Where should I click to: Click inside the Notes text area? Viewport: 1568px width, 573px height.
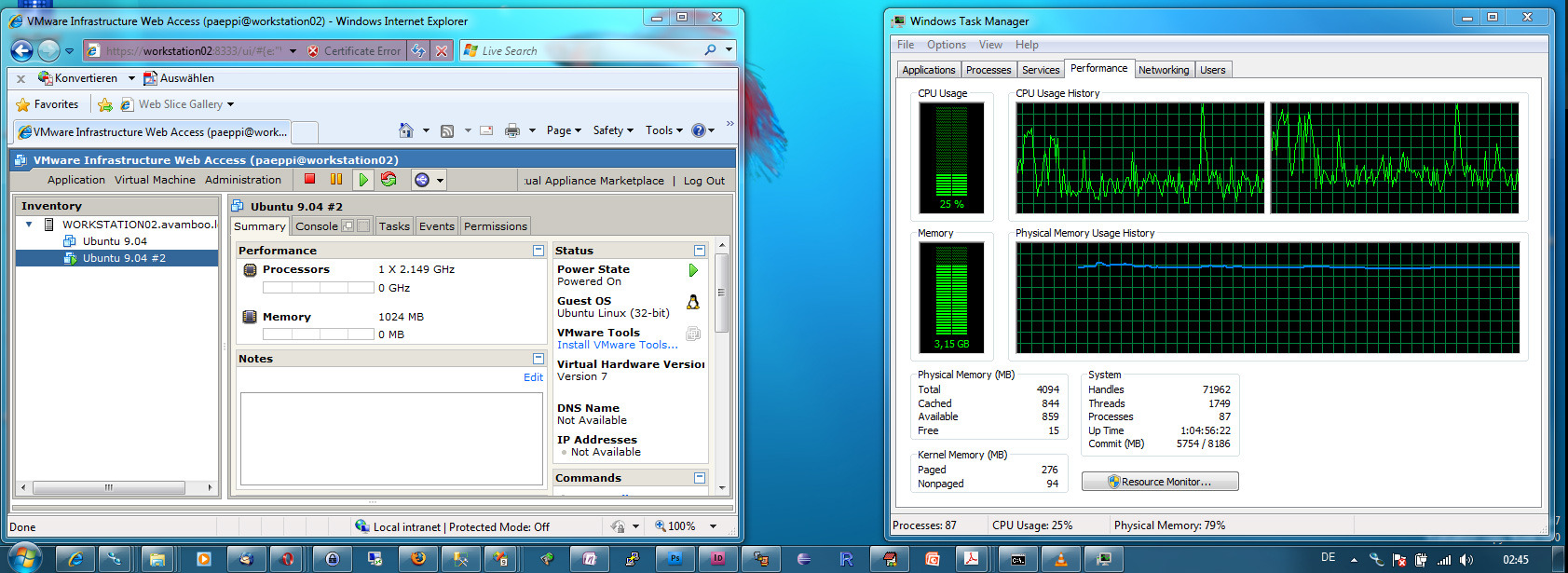pyautogui.click(x=391, y=439)
